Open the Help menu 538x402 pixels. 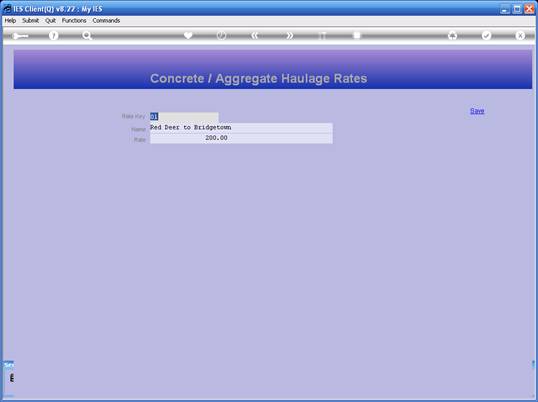(10, 21)
